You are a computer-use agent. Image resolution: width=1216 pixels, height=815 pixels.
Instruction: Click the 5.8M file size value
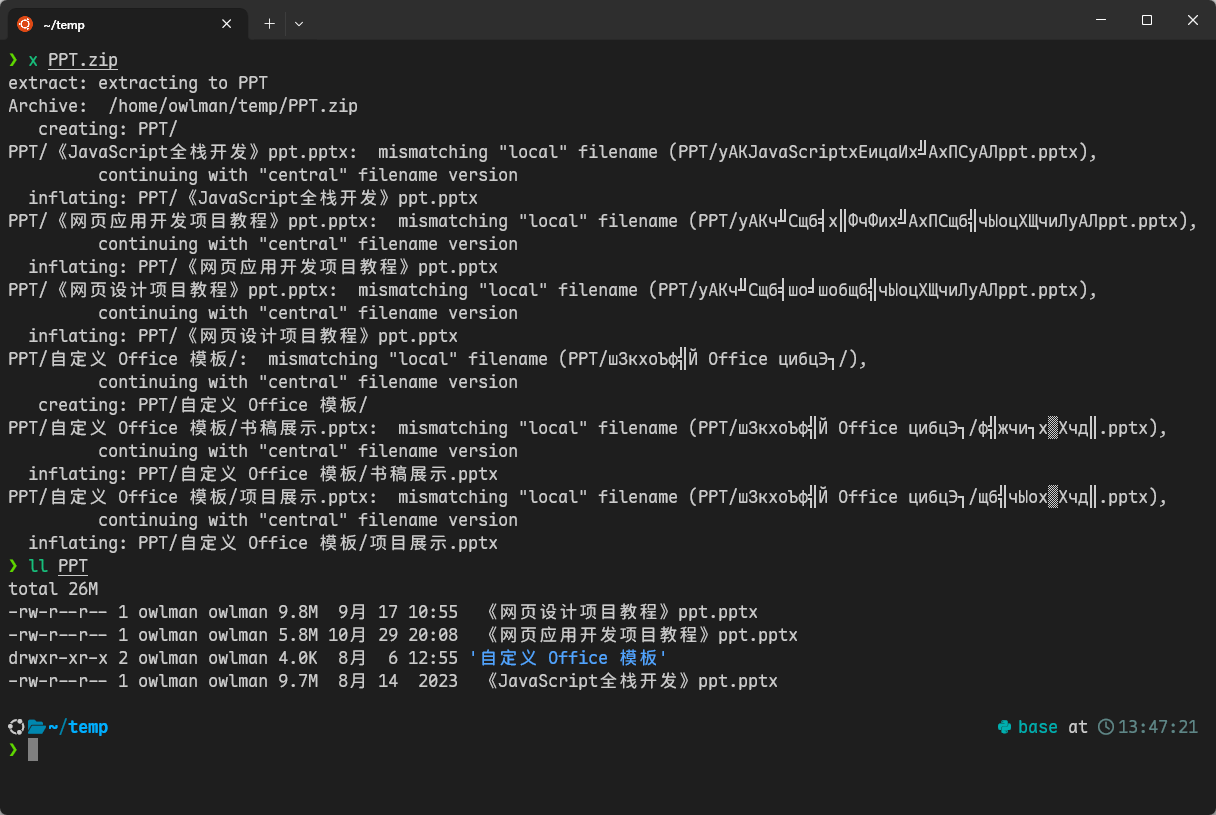298,635
